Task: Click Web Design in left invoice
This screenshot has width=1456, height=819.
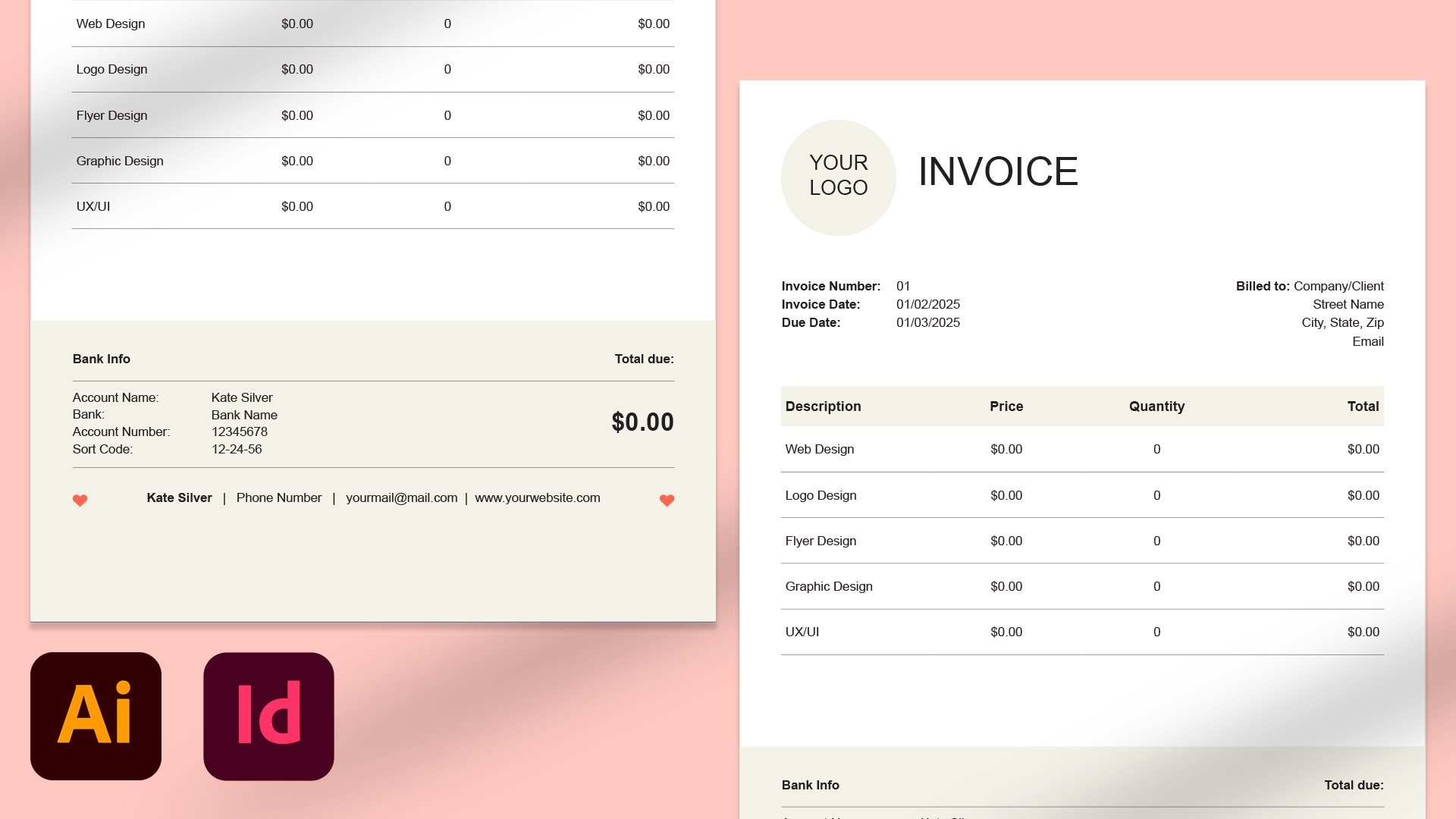Action: [110, 24]
